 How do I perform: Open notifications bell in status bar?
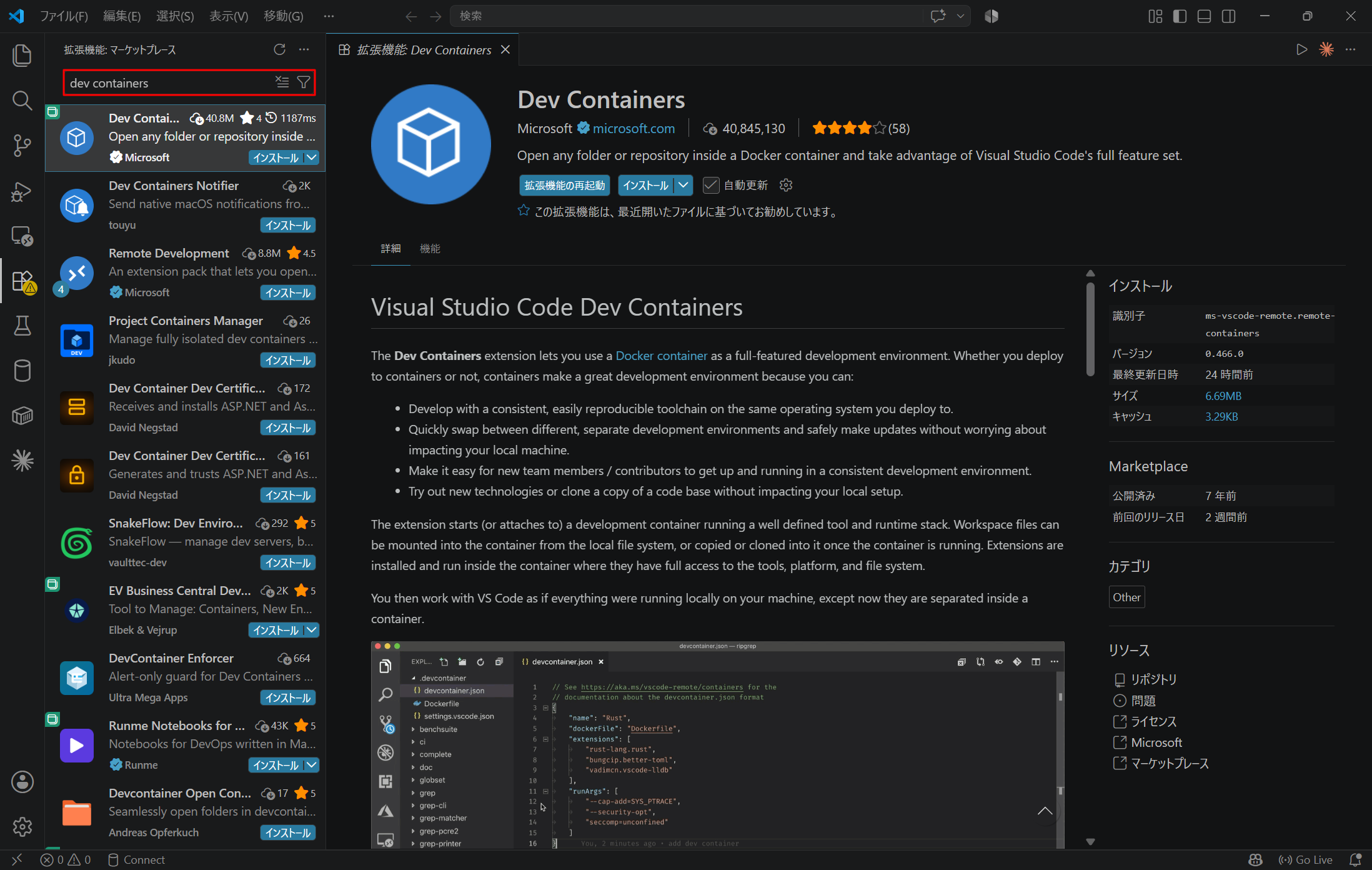1355,860
